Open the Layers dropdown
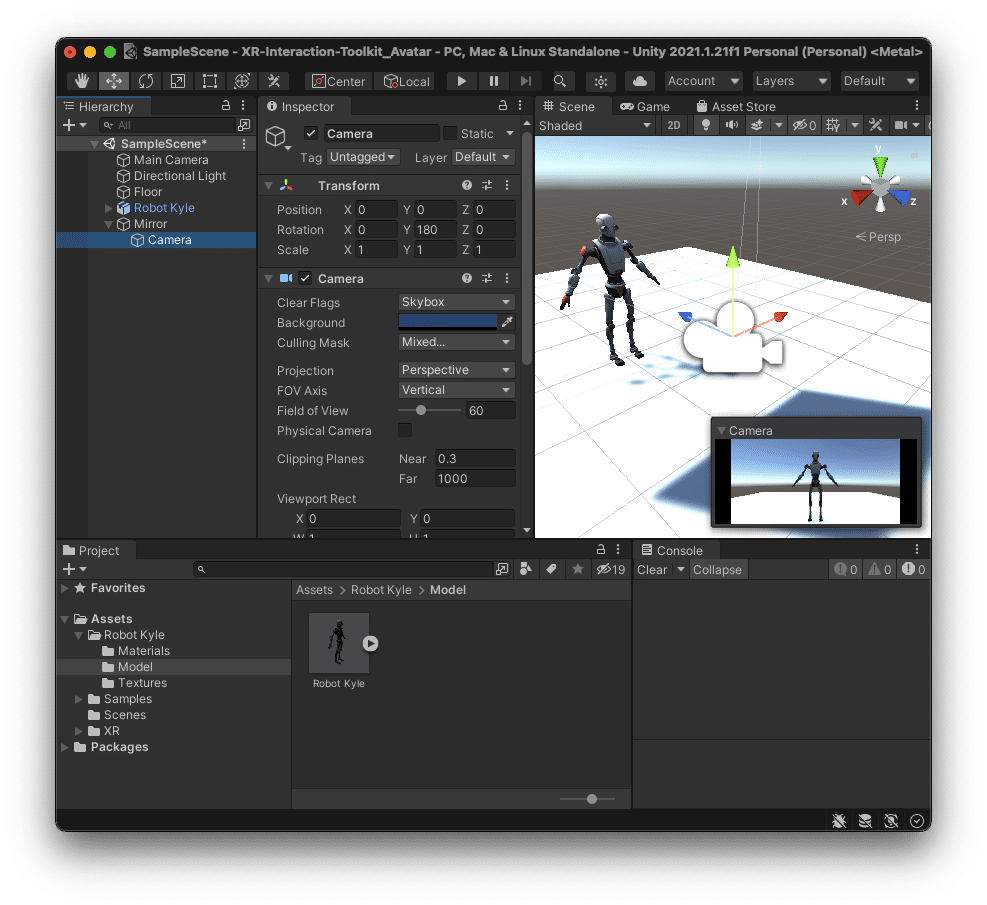Screen dimensions: 987x905 791,81
